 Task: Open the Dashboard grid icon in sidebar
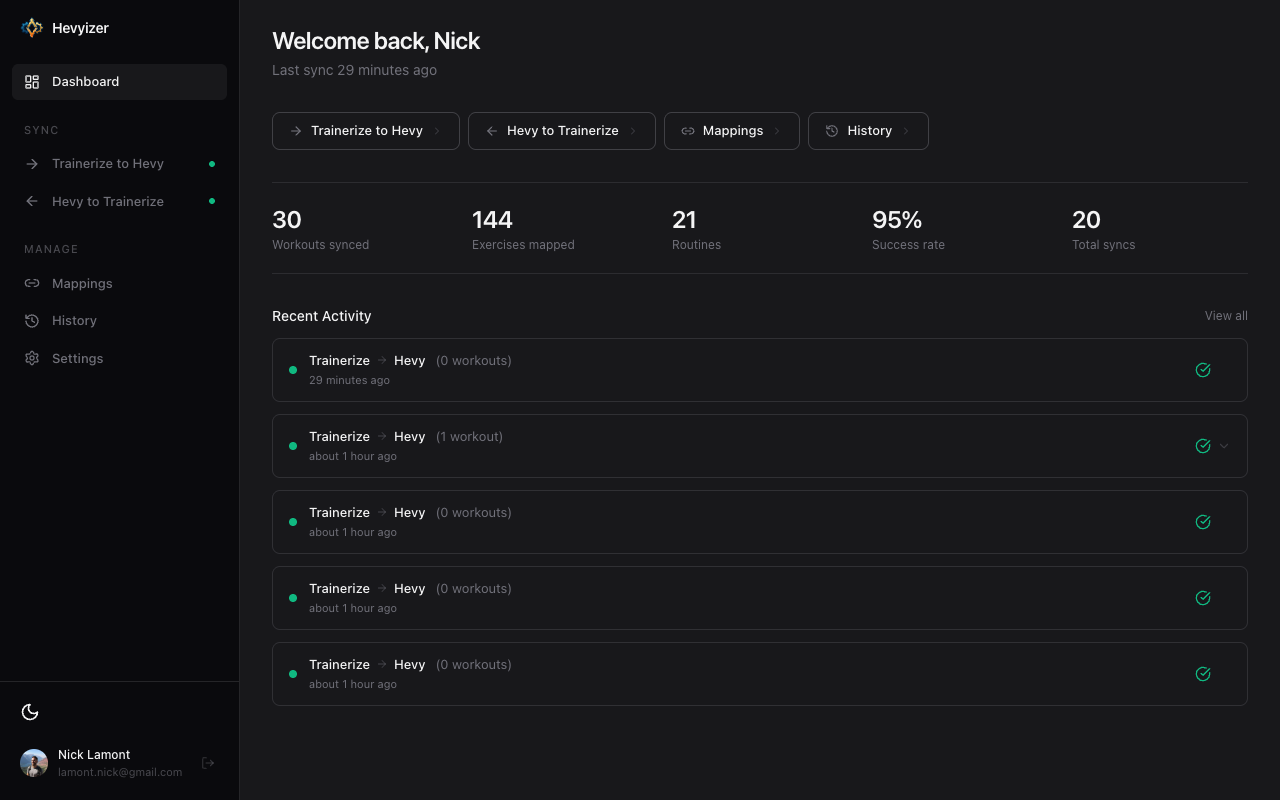click(x=32, y=81)
